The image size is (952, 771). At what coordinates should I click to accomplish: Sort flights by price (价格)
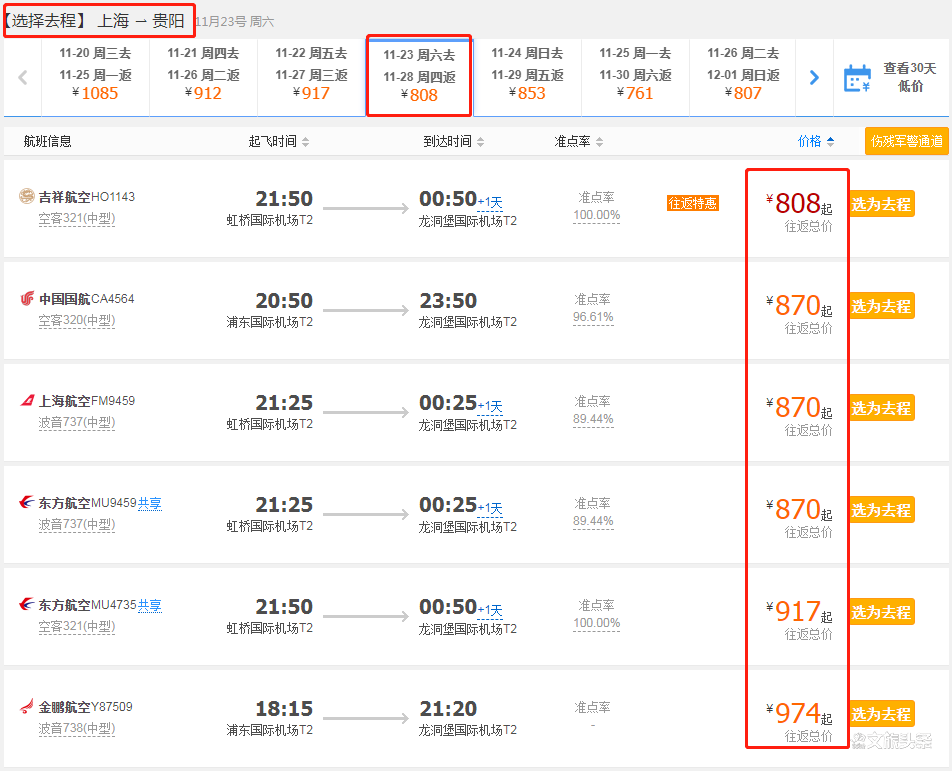point(816,141)
